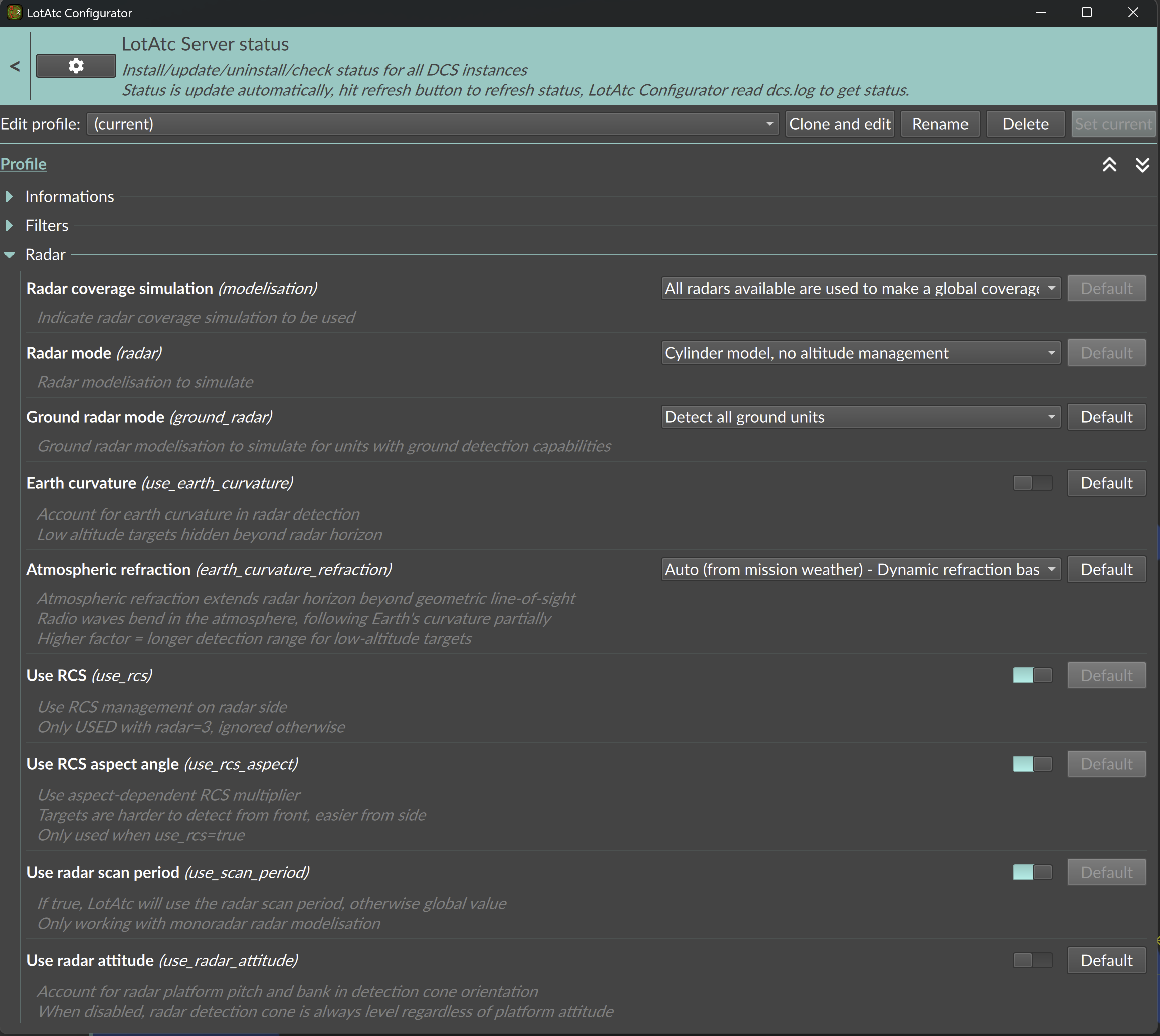1160x1036 pixels.
Task: Reset Use radar attitude to Default
Action: coord(1106,961)
